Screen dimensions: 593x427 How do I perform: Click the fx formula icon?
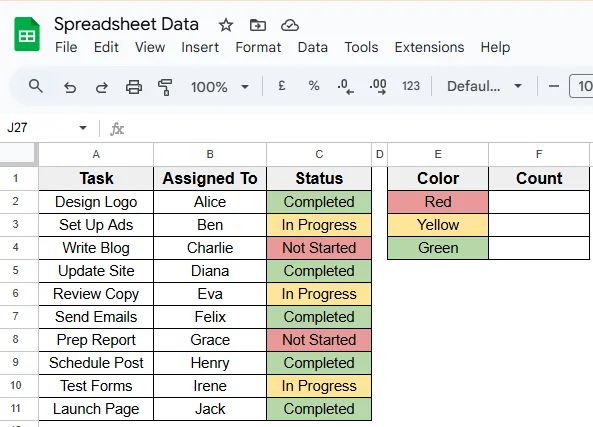point(117,129)
